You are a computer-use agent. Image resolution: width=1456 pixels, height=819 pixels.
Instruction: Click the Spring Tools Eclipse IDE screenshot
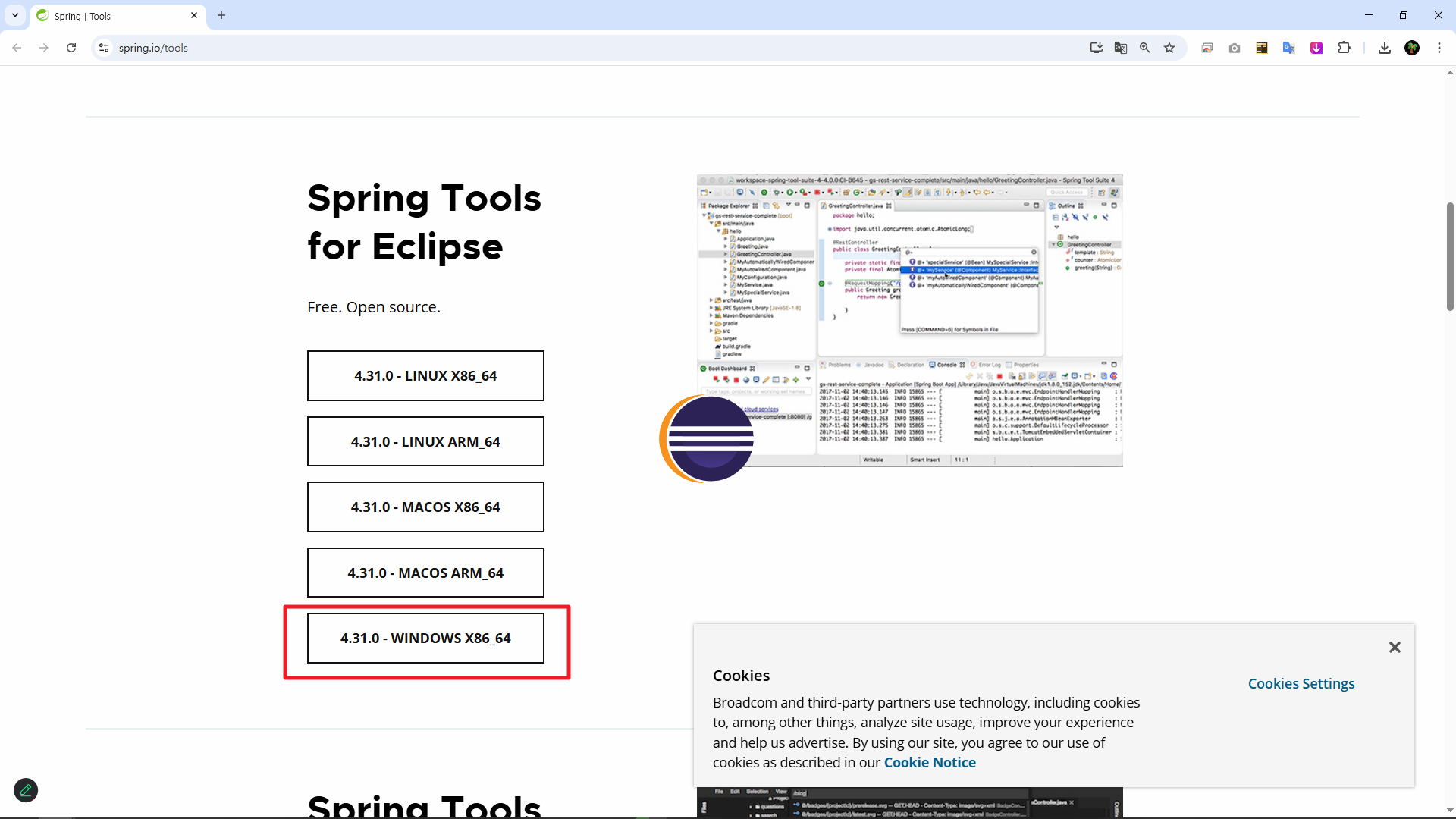tap(909, 321)
